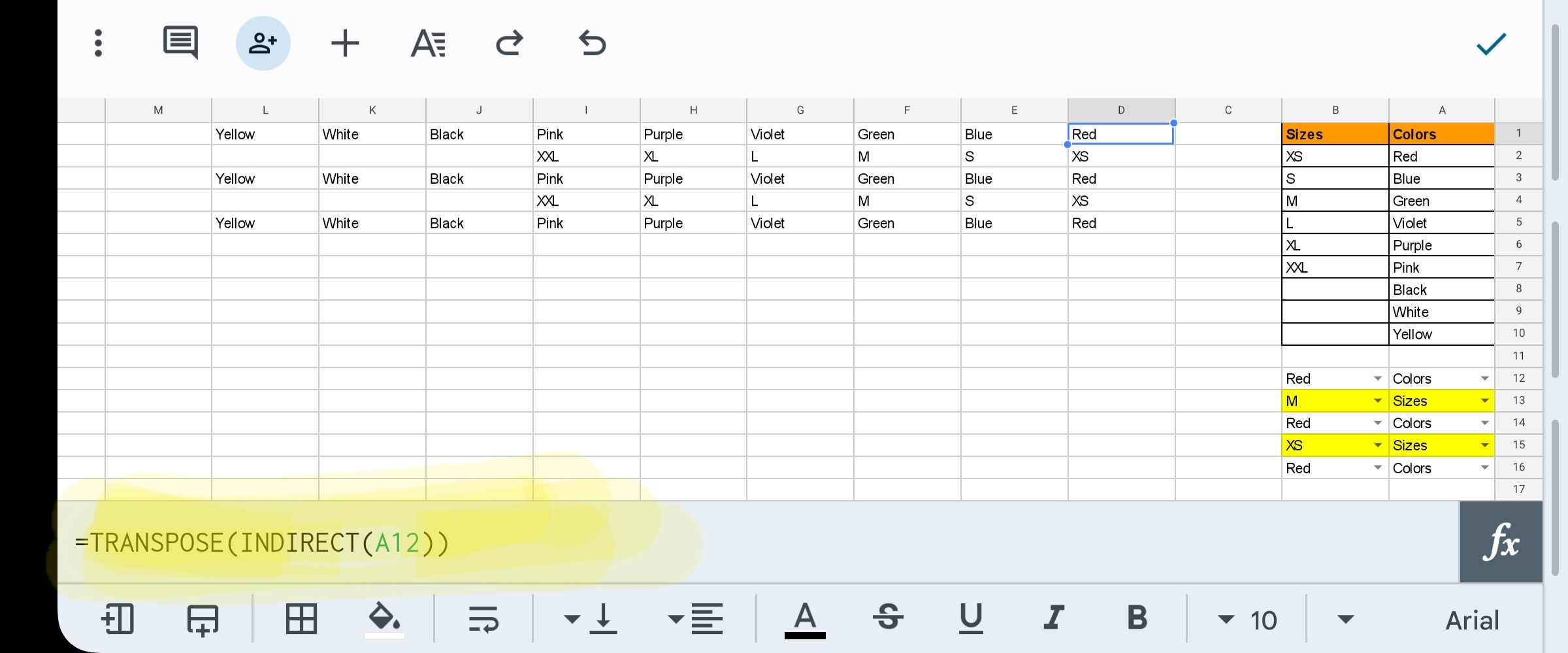Open the vertical alignment dropdown
Viewport: 1568px width, 653px height.
(572, 619)
